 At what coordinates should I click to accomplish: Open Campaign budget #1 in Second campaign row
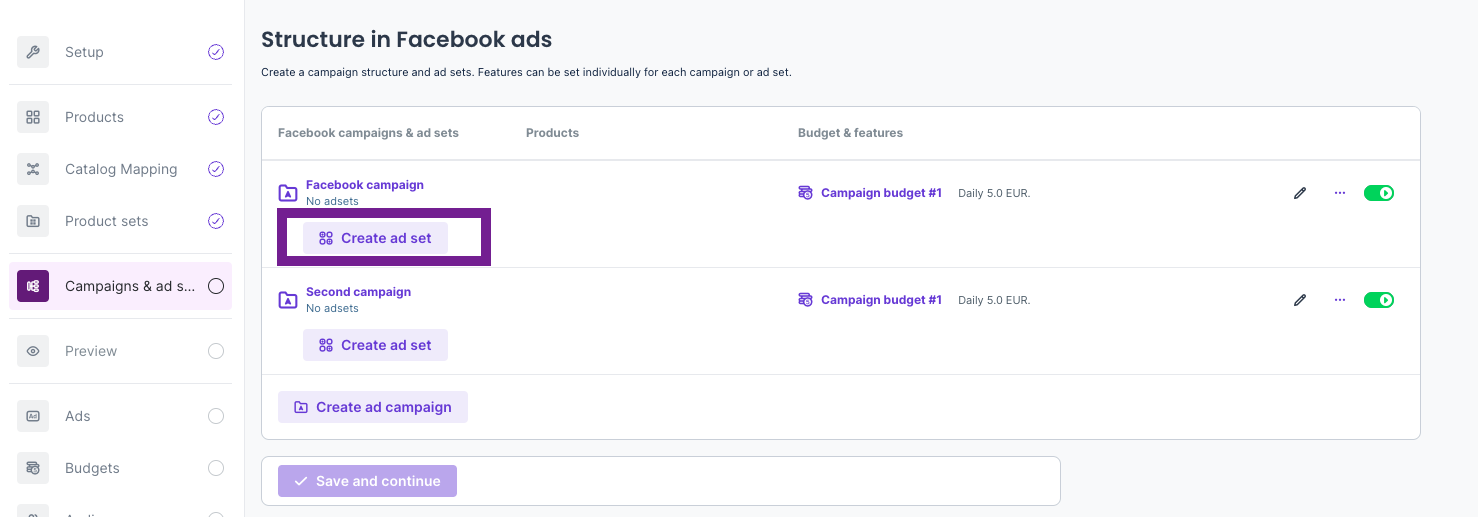pyautogui.click(x=881, y=300)
